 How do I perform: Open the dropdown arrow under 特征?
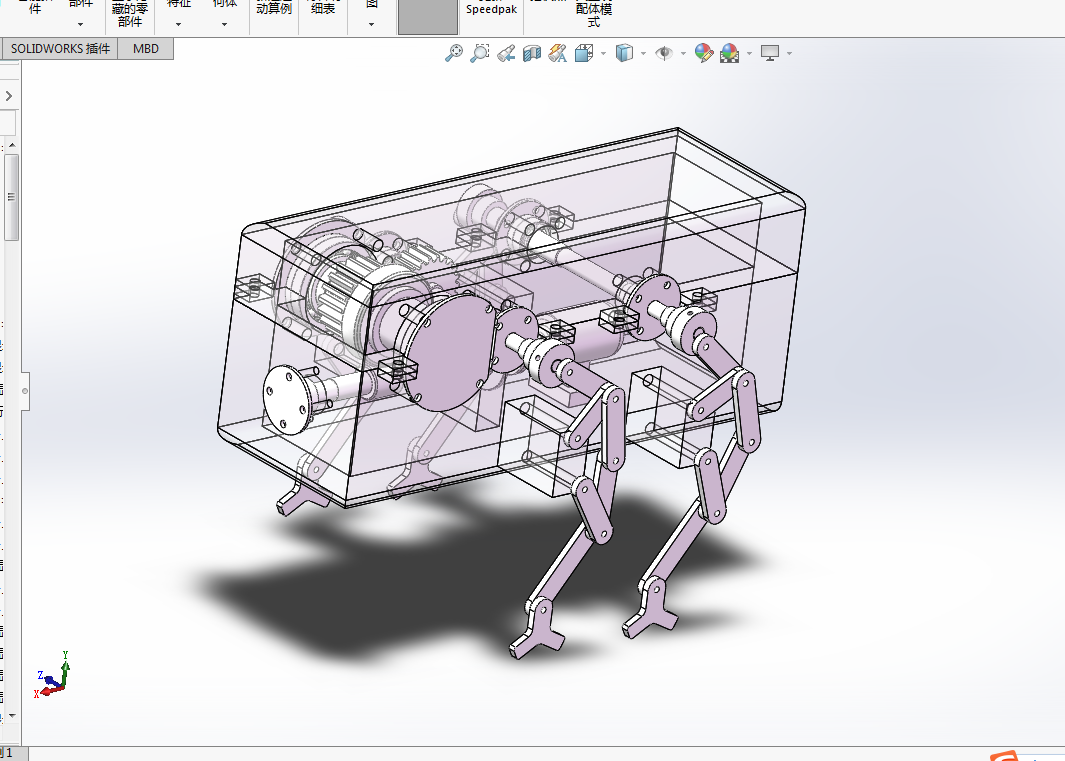click(179, 24)
